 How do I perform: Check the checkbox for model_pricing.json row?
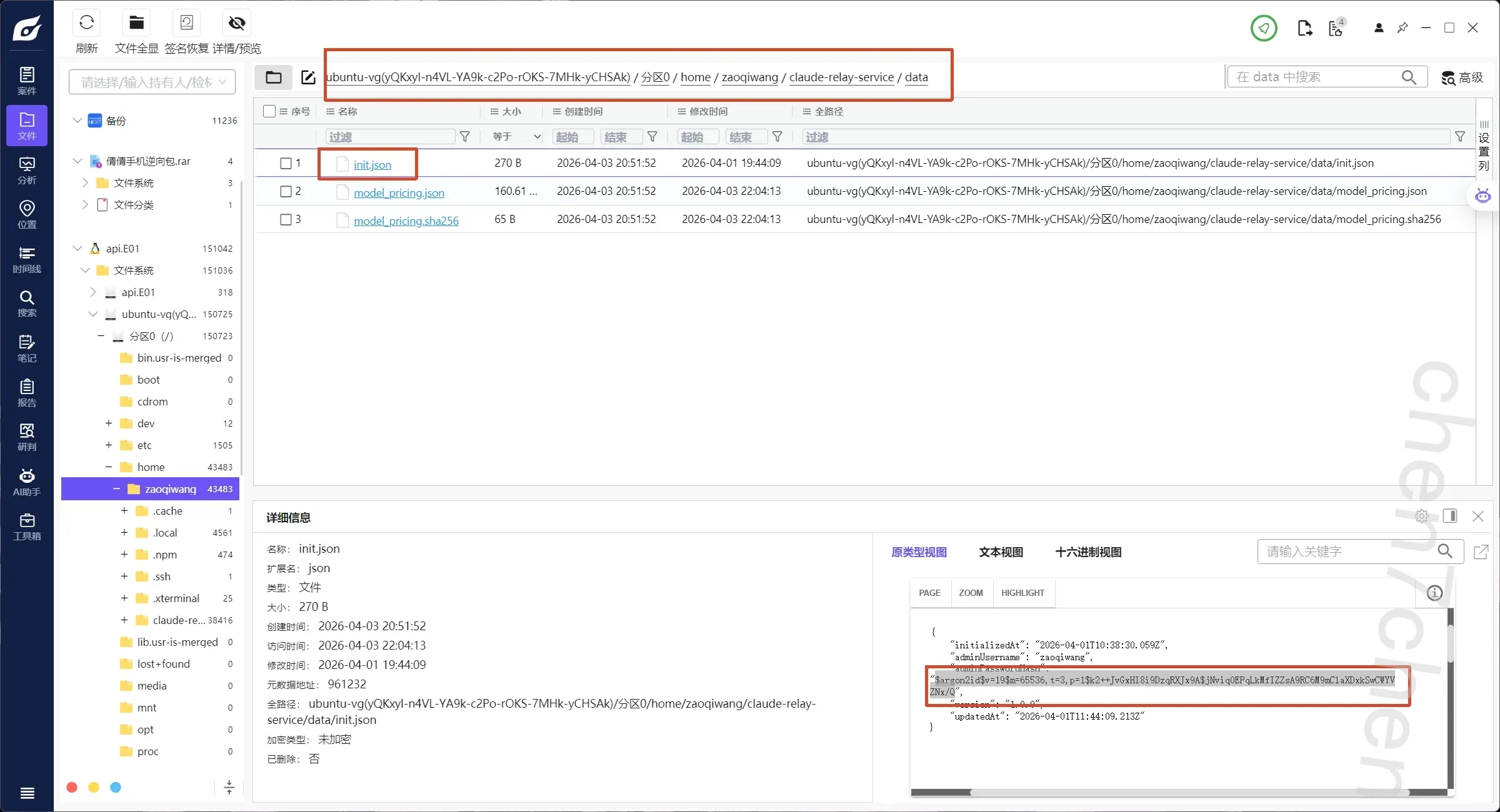pyautogui.click(x=286, y=191)
